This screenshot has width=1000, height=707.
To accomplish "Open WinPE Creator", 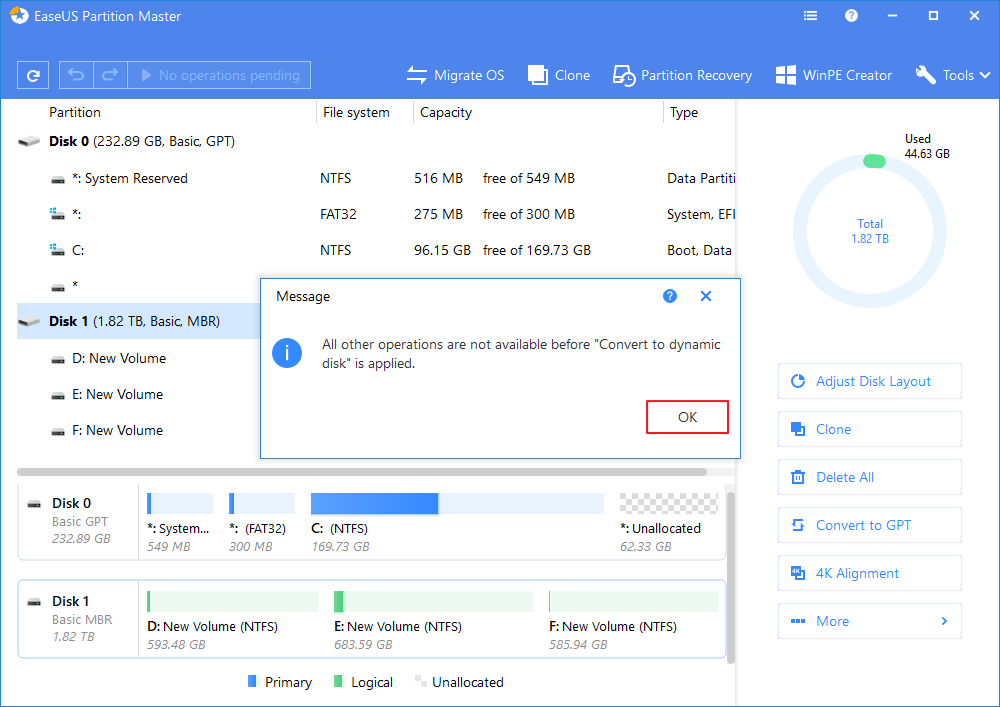I will (x=834, y=75).
